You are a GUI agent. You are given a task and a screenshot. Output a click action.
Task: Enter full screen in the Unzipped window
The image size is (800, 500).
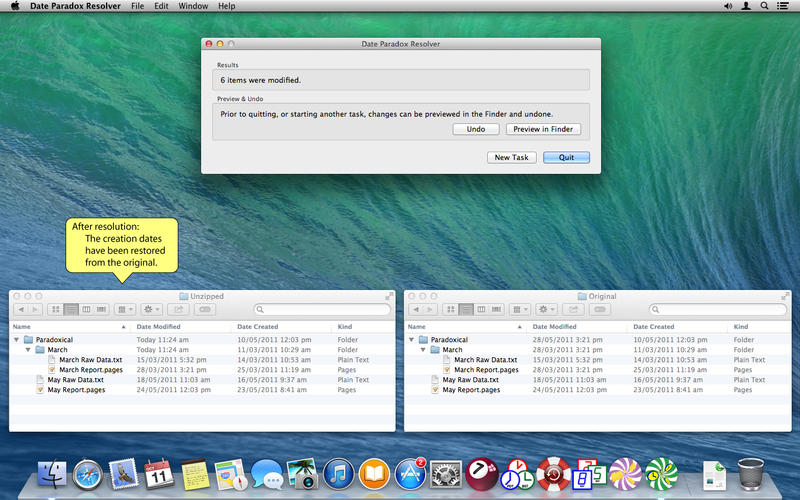tap(389, 296)
